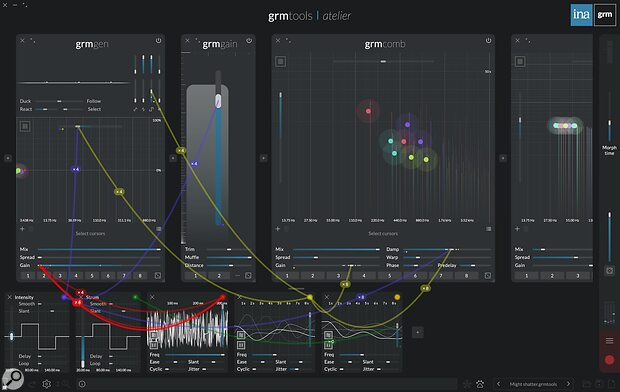620x392 pixels.
Task: Select grmcomb snapshot 6
Action: tap(415, 276)
